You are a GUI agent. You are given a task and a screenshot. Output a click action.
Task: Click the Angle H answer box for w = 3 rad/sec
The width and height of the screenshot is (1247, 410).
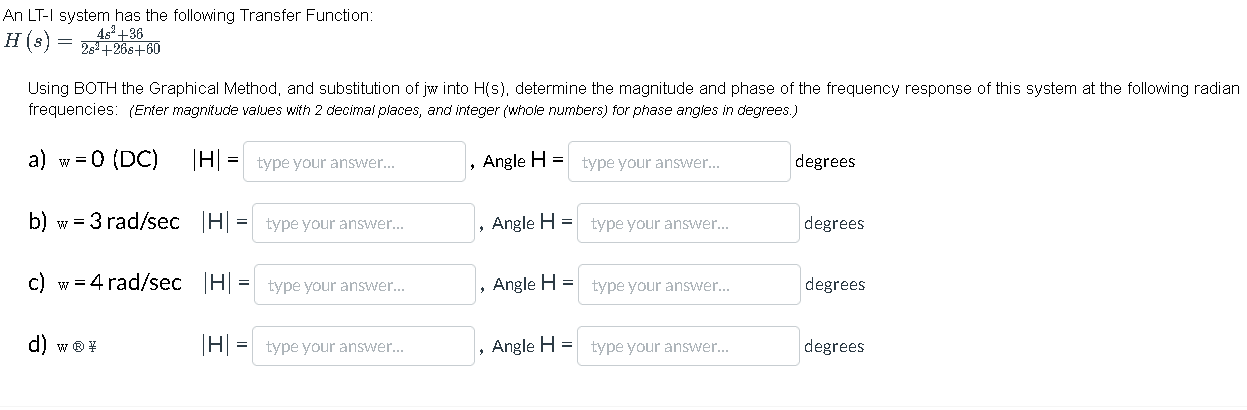coord(689,223)
